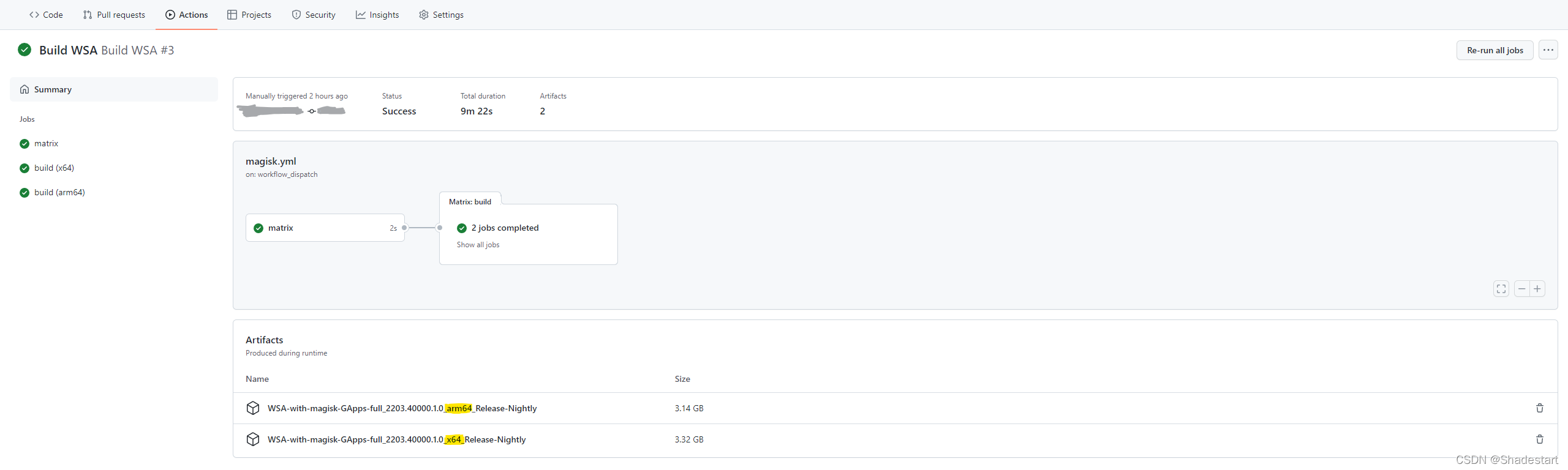Image resolution: width=1568 pixels, height=470 pixels.
Task: Open the repository Settings tab
Action: point(441,15)
